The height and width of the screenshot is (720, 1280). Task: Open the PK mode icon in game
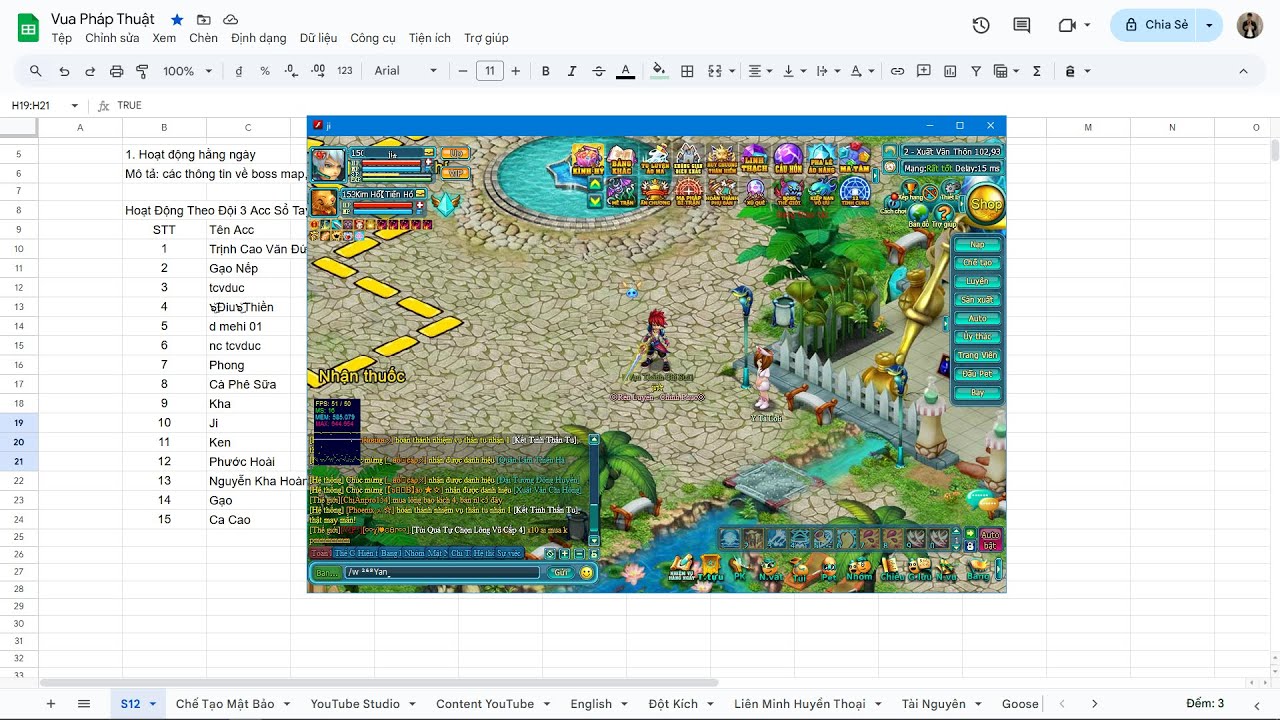740,570
